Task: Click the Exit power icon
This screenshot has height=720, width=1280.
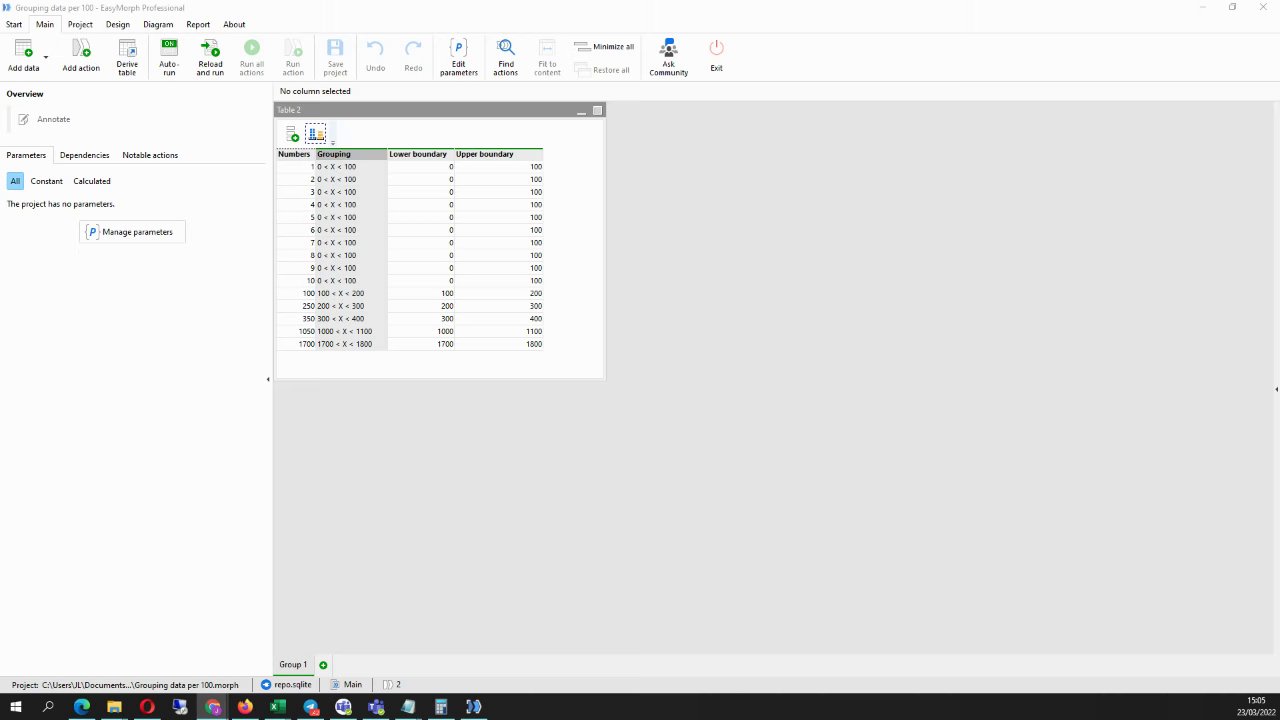Action: coord(716,48)
